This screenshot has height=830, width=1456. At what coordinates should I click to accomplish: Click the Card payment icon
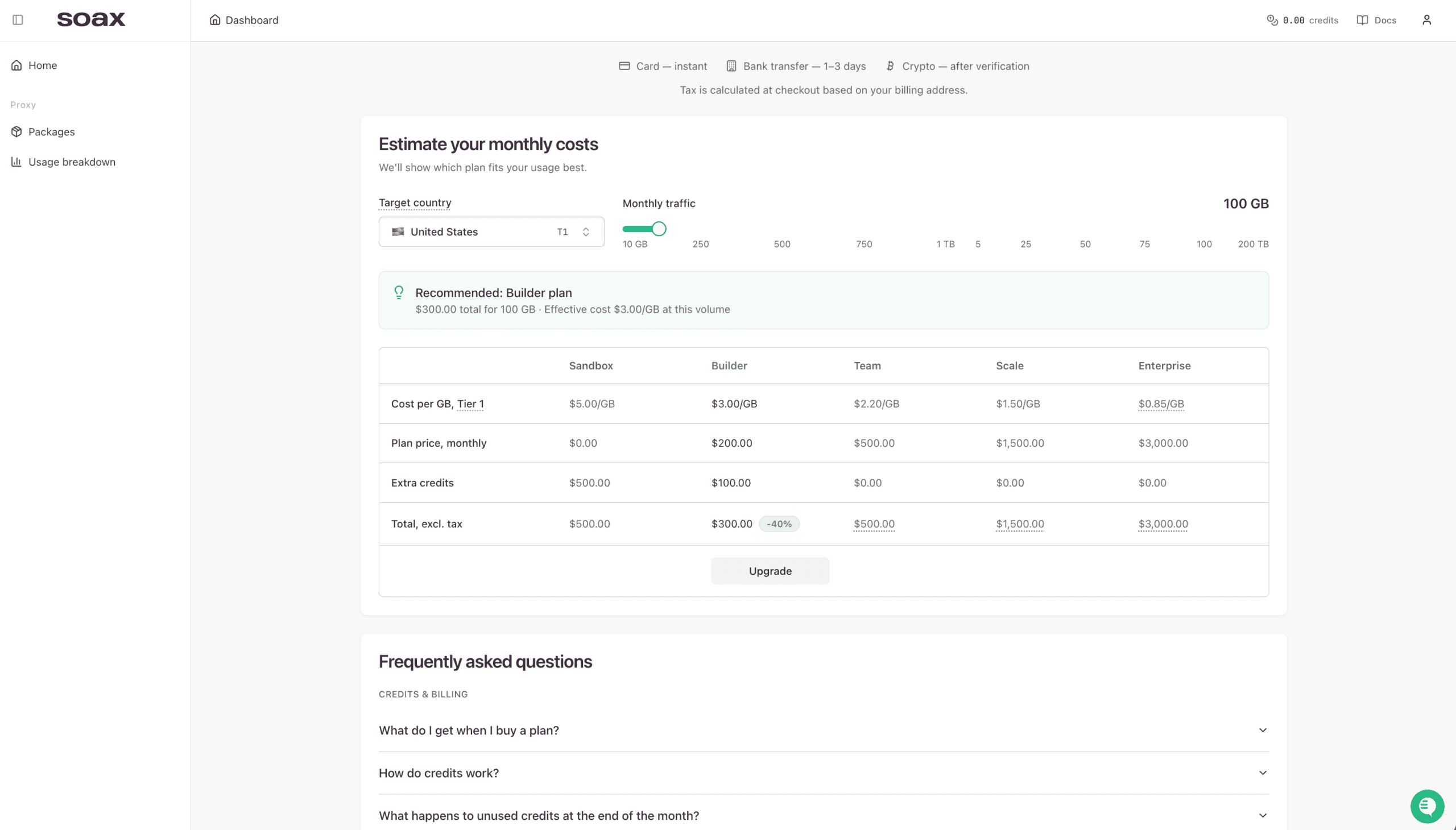[624, 66]
